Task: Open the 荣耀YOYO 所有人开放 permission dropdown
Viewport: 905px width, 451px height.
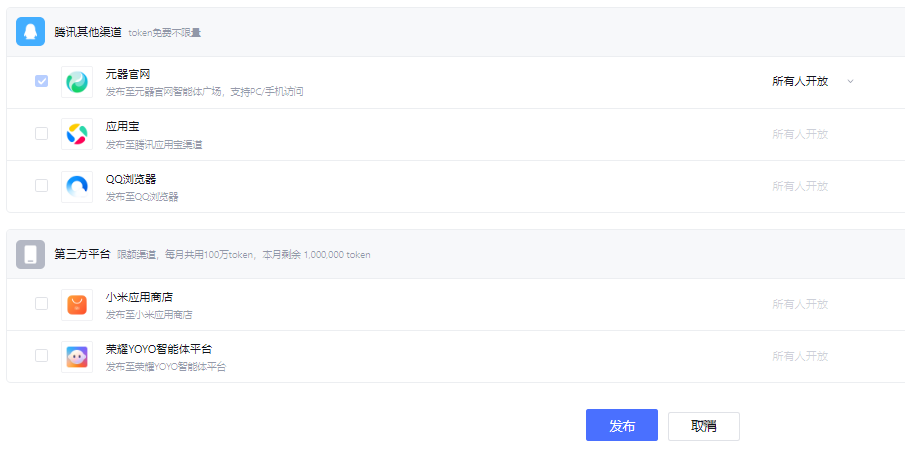Action: pyautogui.click(x=800, y=356)
